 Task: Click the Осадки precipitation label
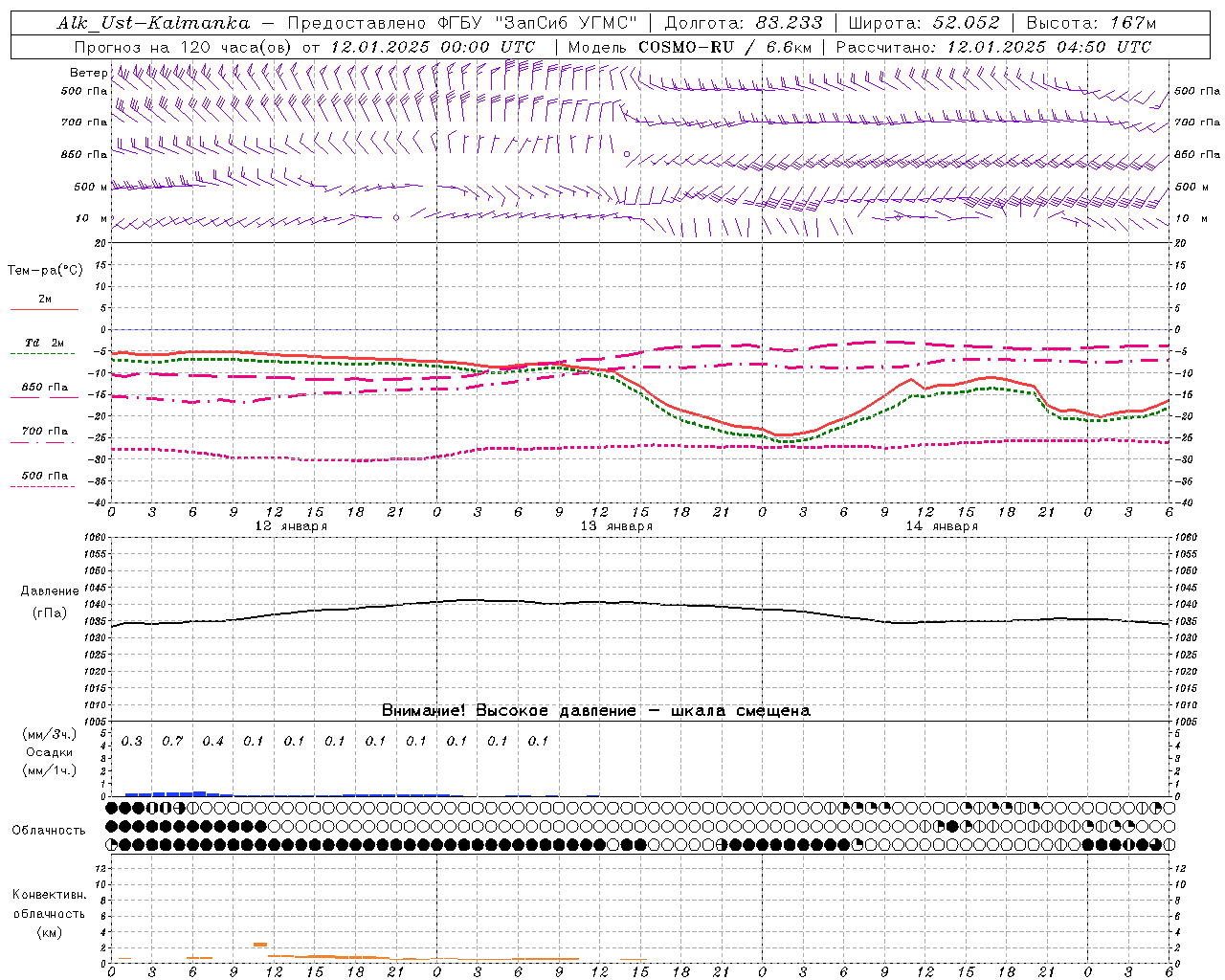click(50, 752)
